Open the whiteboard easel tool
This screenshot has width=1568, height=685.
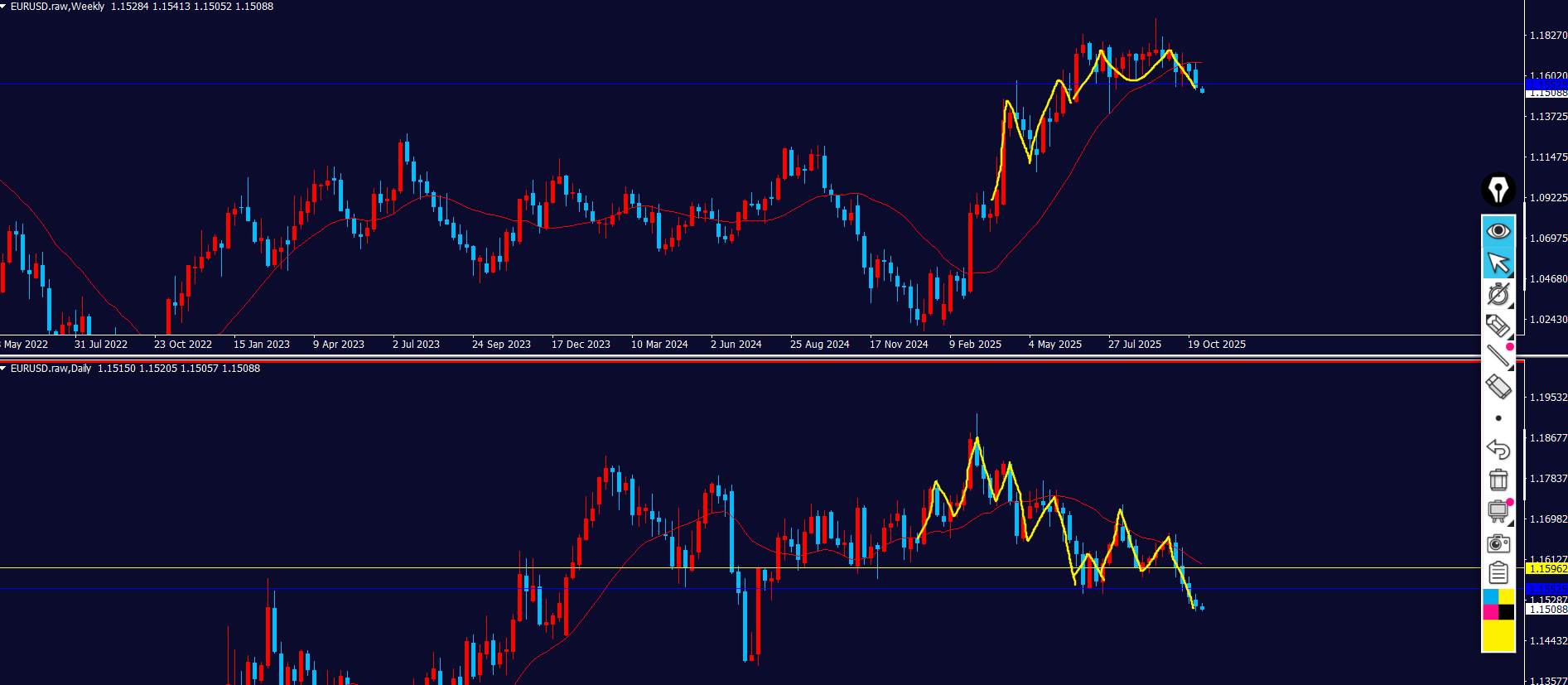coord(1498,511)
